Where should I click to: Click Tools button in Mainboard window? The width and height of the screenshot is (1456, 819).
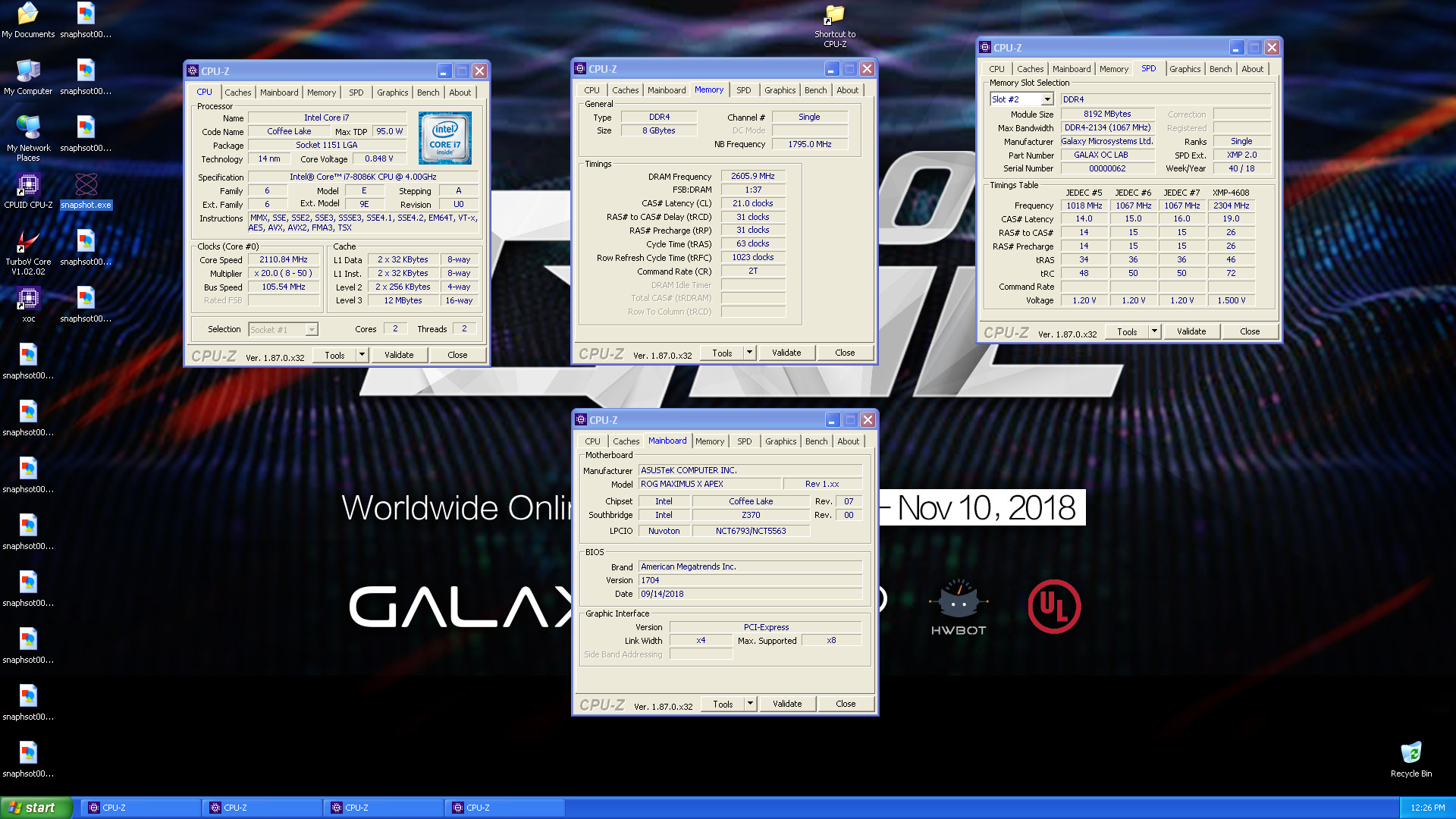tap(723, 704)
